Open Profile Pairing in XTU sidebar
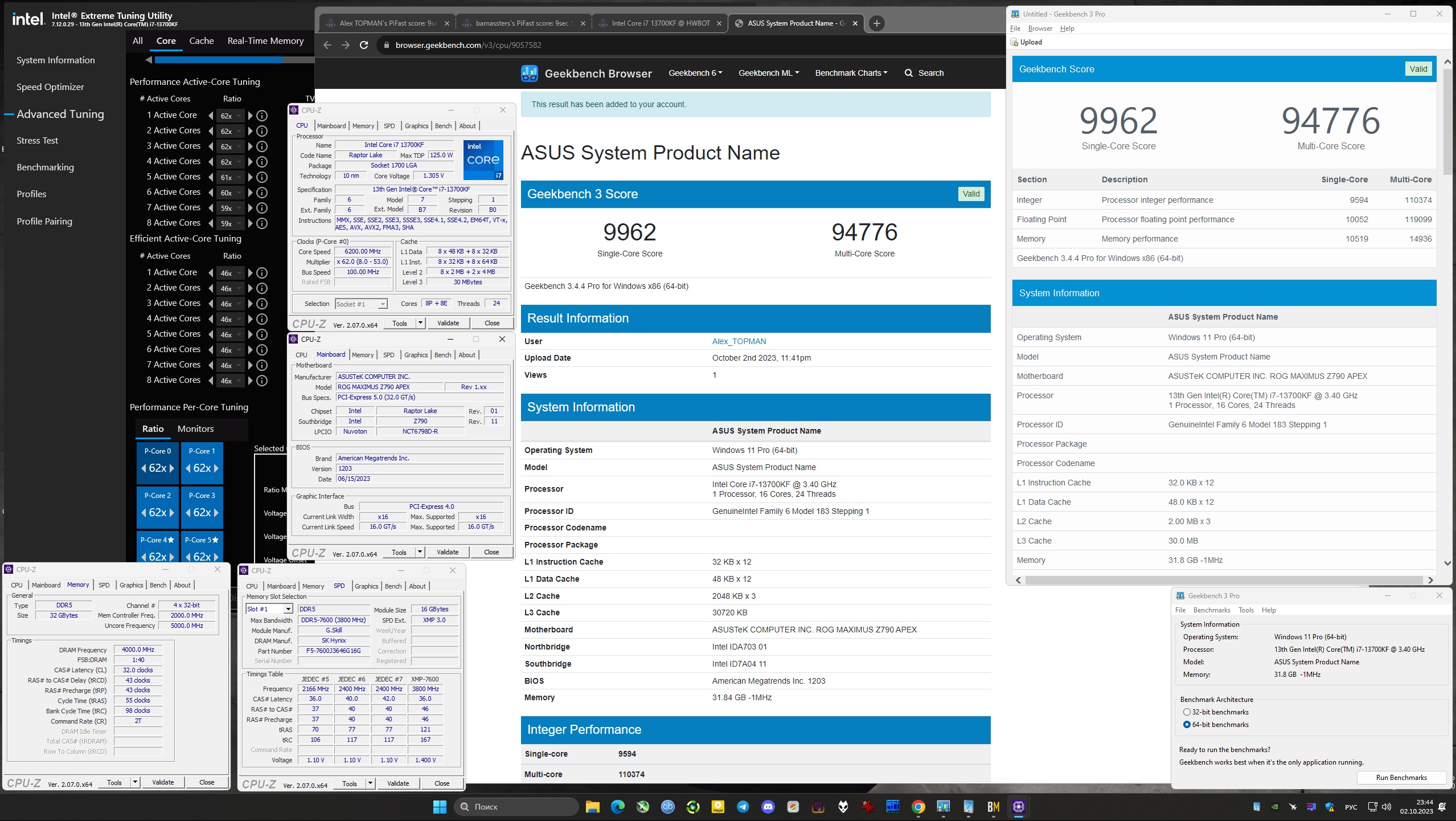The image size is (1456, 821). [44, 222]
